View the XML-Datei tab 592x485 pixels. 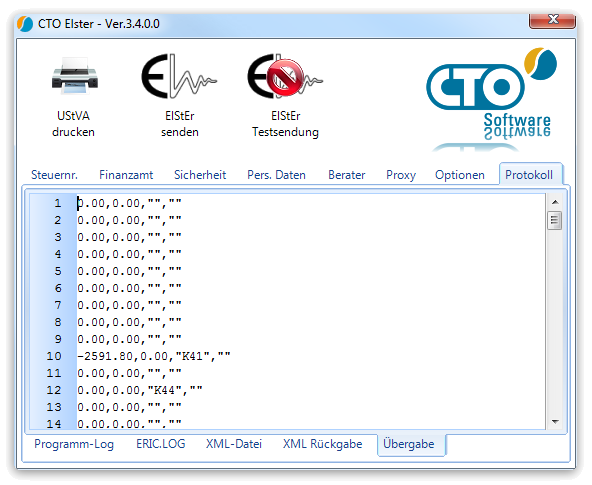click(x=234, y=444)
